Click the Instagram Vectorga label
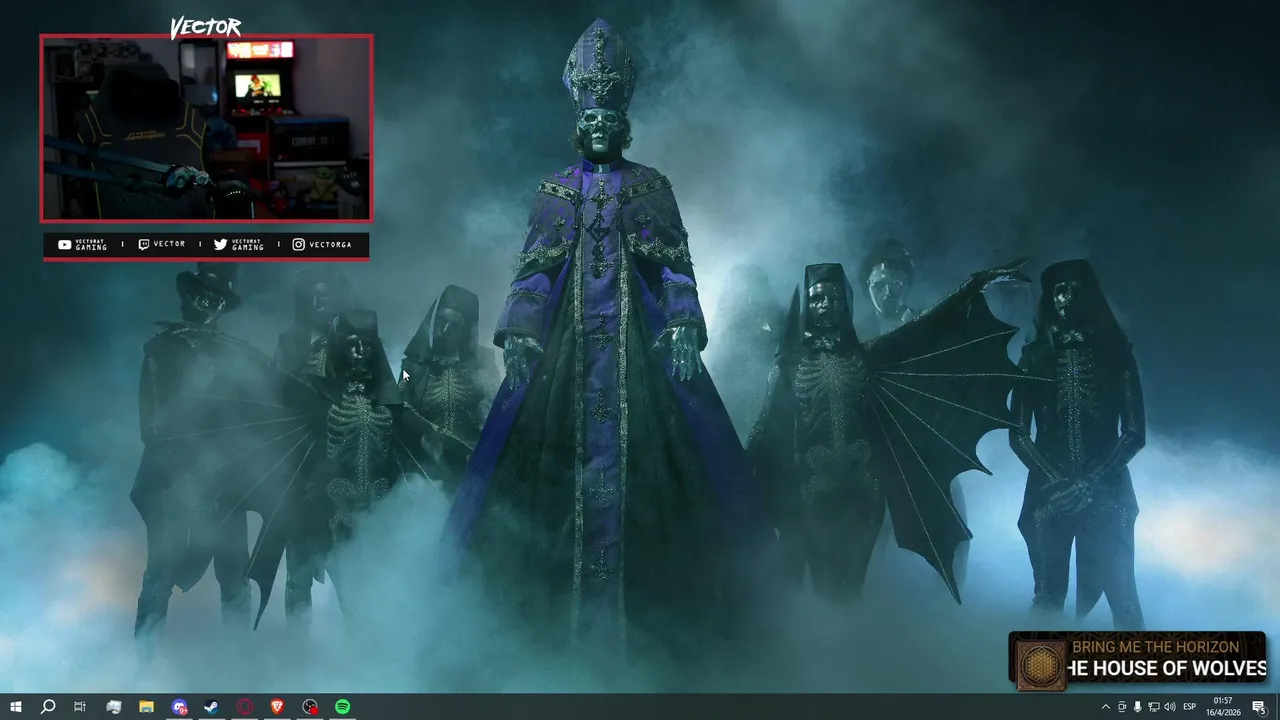This screenshot has height=720, width=1280. point(322,244)
